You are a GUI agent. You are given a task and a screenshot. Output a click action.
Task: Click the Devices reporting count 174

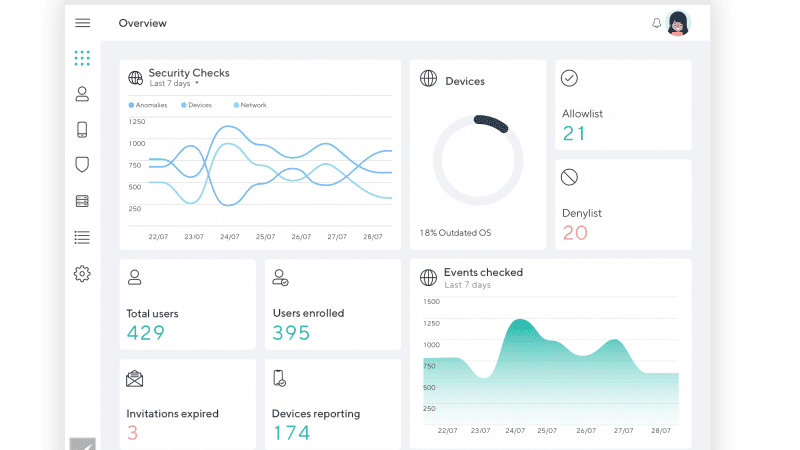[291, 433]
